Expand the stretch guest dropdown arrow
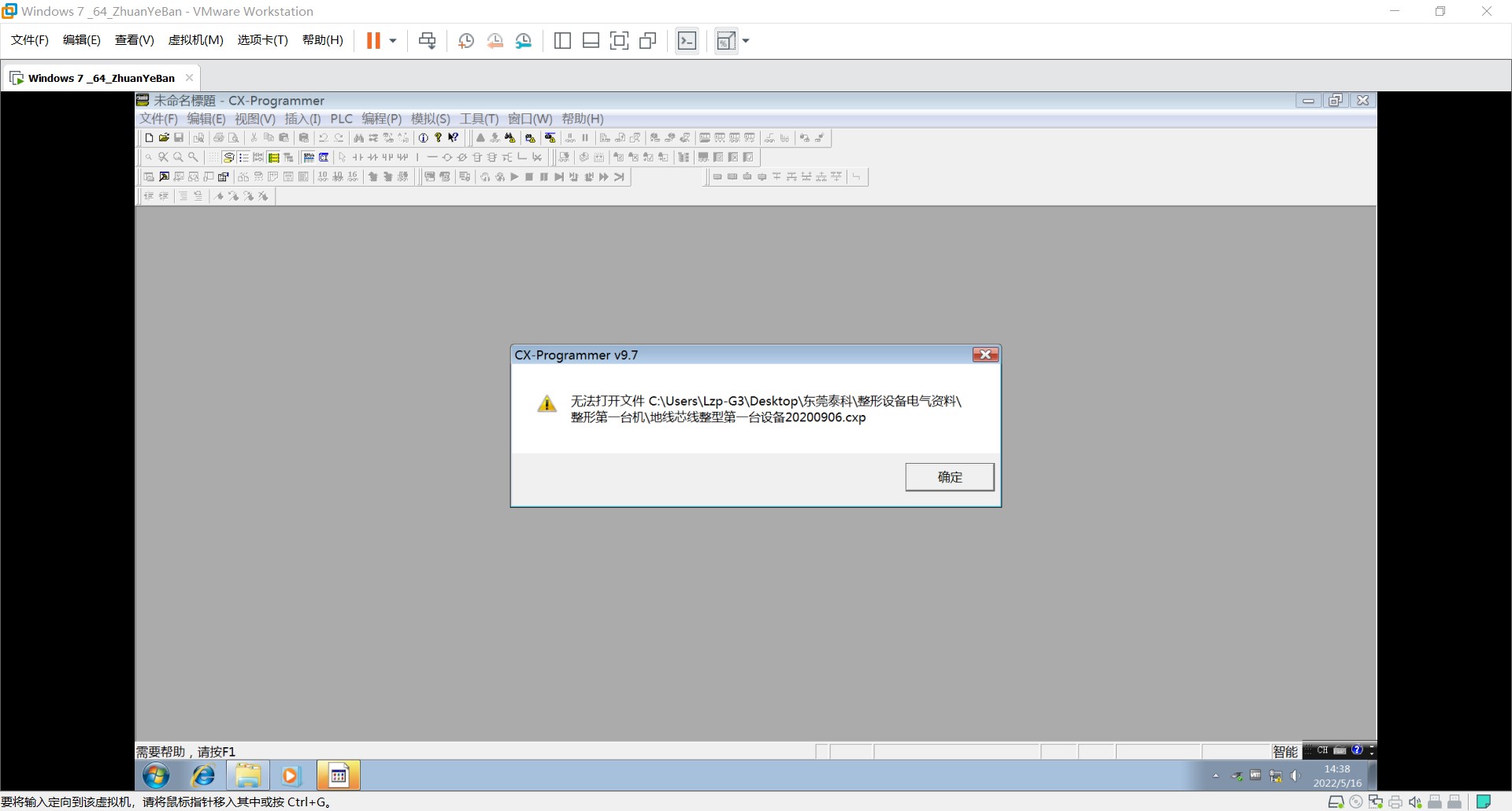This screenshot has height=811, width=1512. [x=746, y=41]
